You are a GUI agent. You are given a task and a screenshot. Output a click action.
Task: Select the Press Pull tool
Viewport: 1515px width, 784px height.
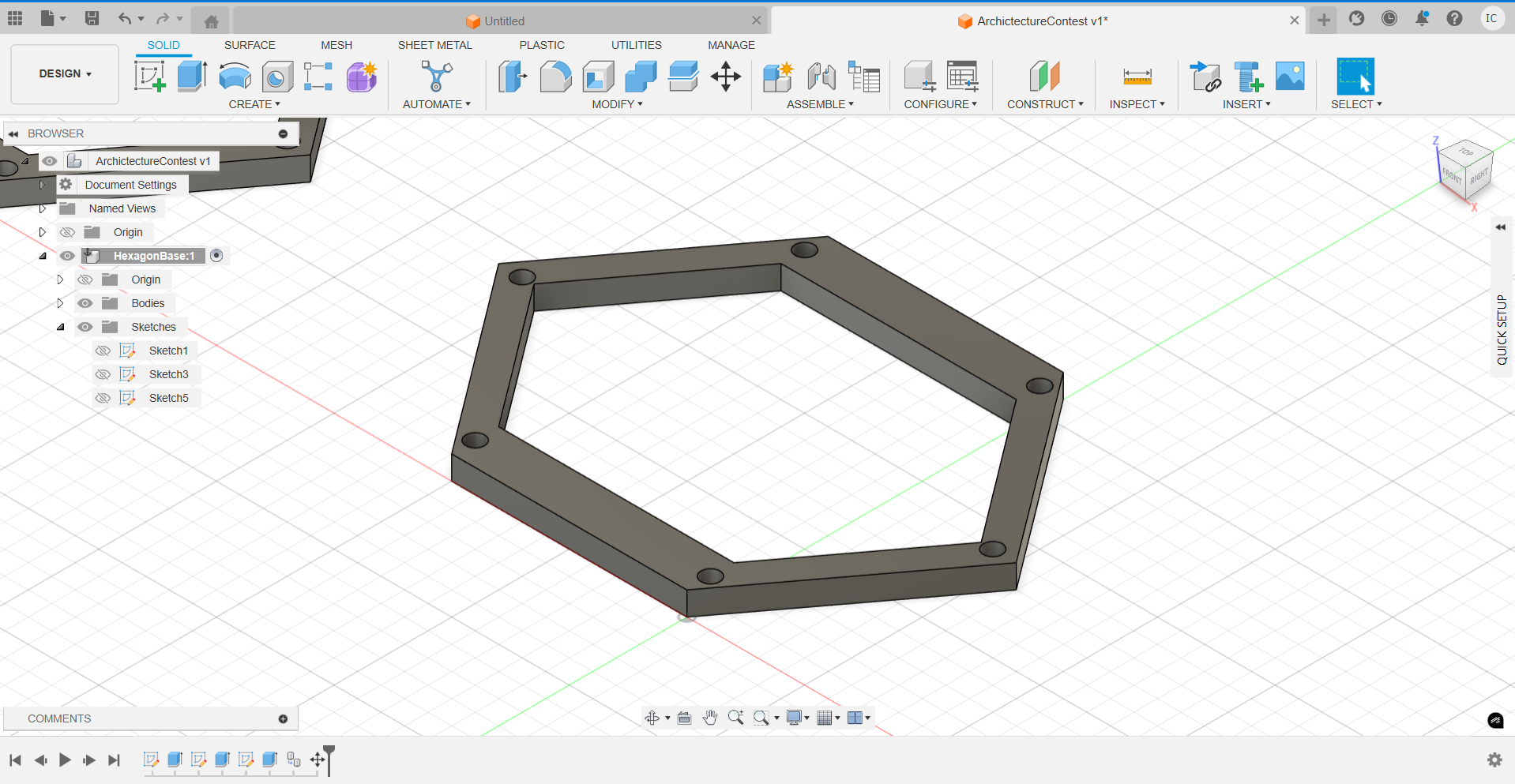tap(513, 77)
